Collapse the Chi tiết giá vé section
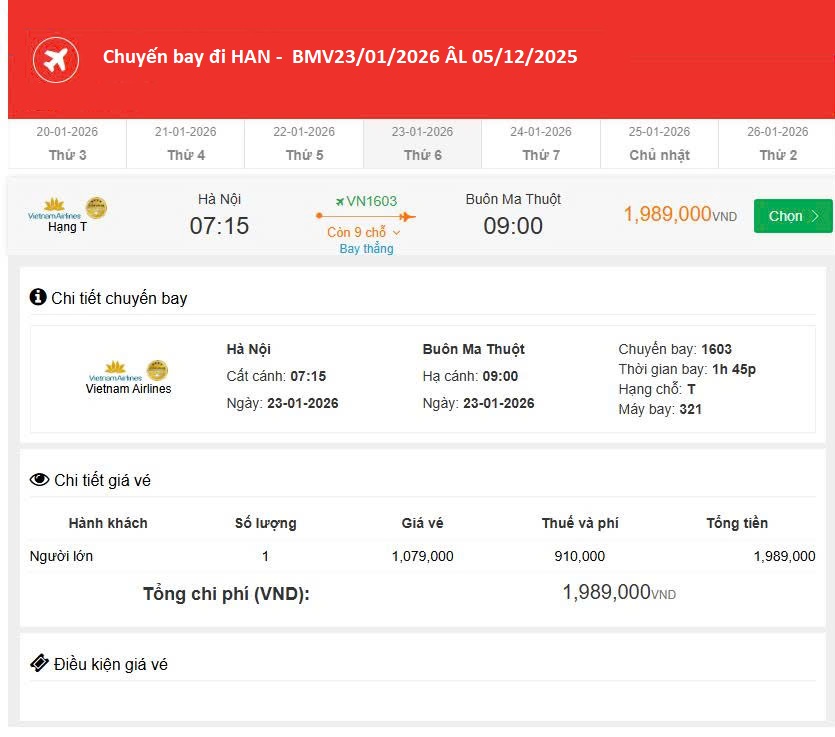Image resolution: width=835 pixels, height=737 pixels. (x=102, y=481)
